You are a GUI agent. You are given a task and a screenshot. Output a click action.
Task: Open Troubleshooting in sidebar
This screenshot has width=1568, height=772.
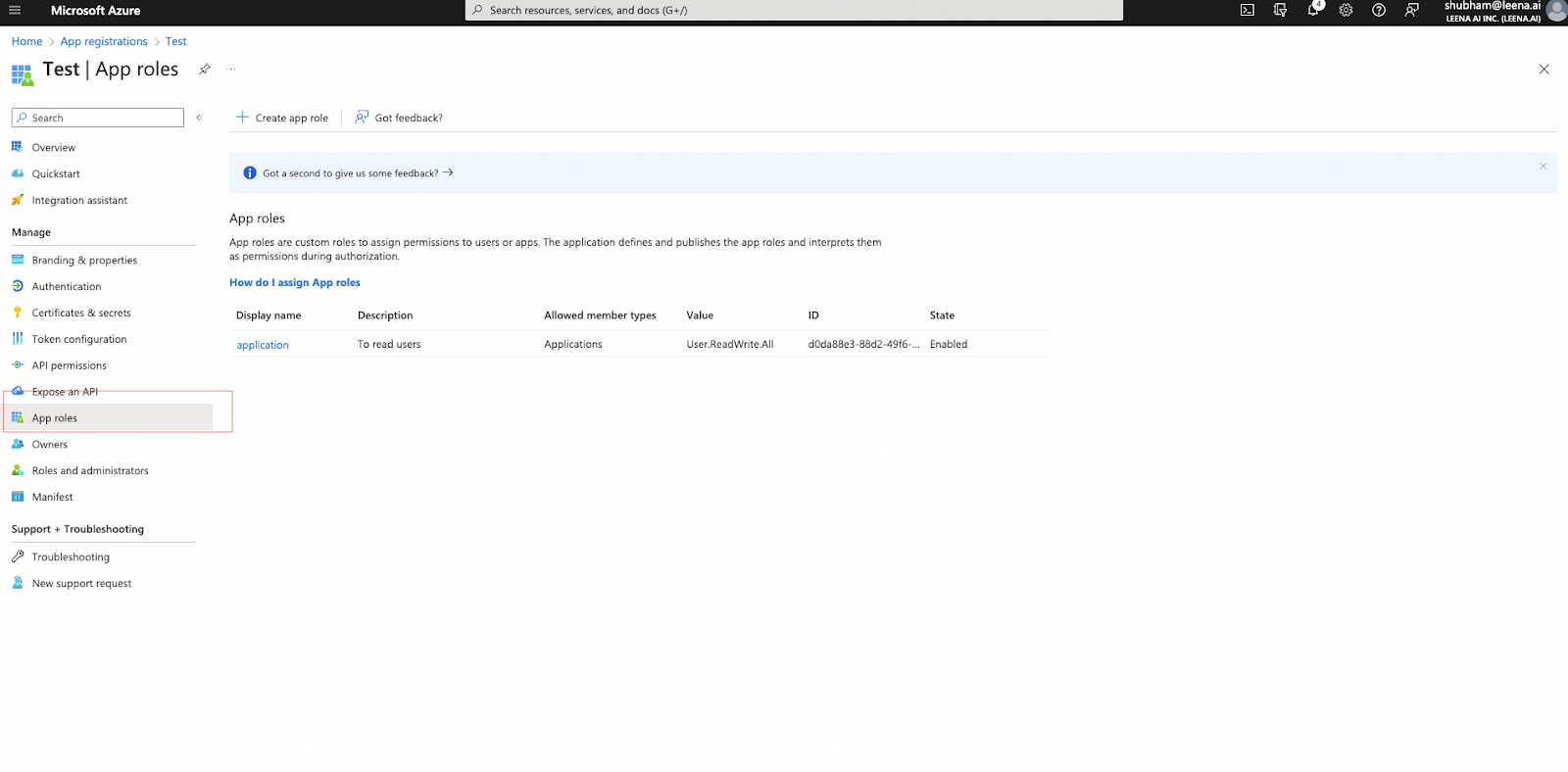pyautogui.click(x=71, y=557)
